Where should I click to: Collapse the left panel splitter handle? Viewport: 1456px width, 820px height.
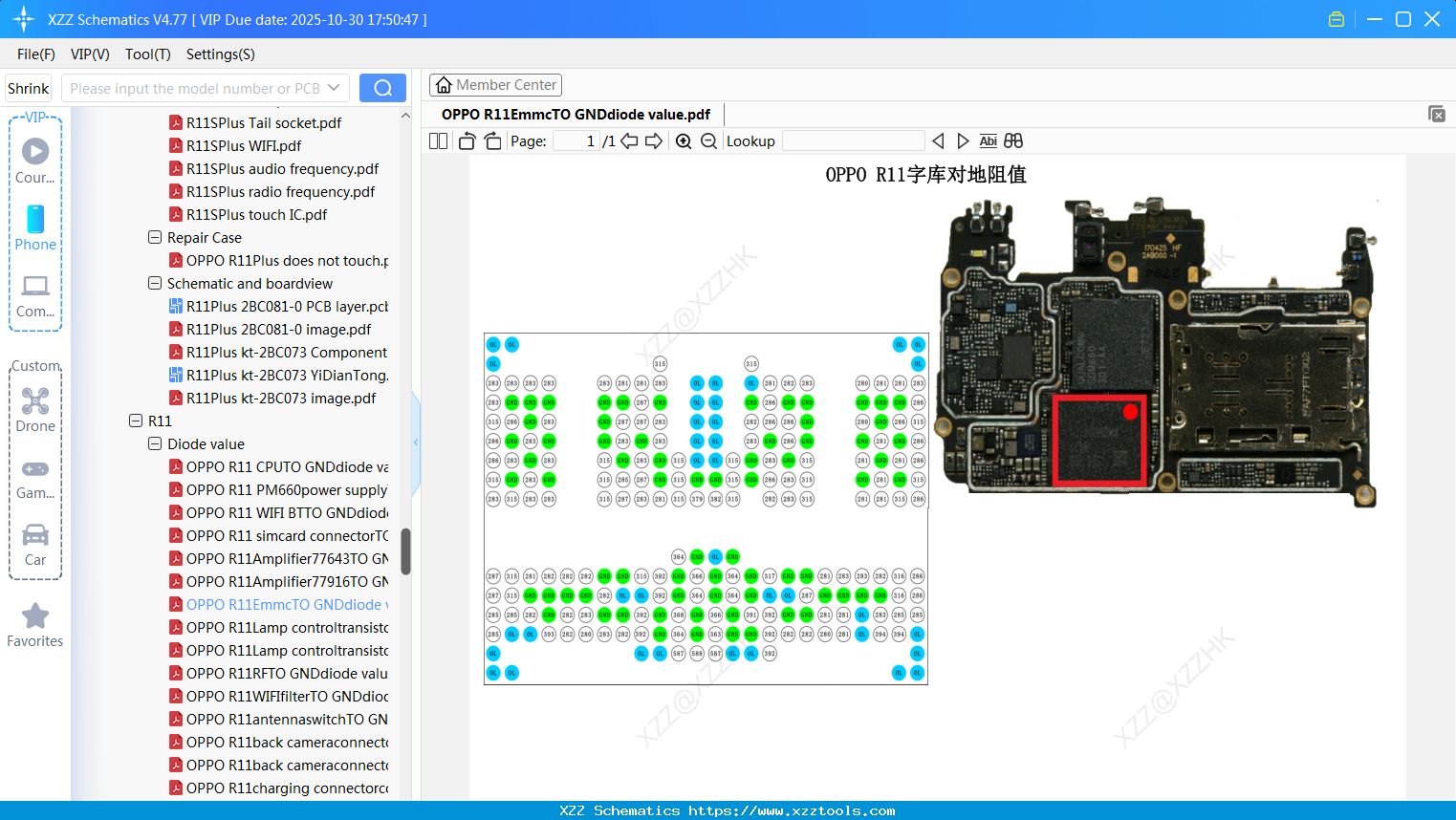(x=416, y=442)
